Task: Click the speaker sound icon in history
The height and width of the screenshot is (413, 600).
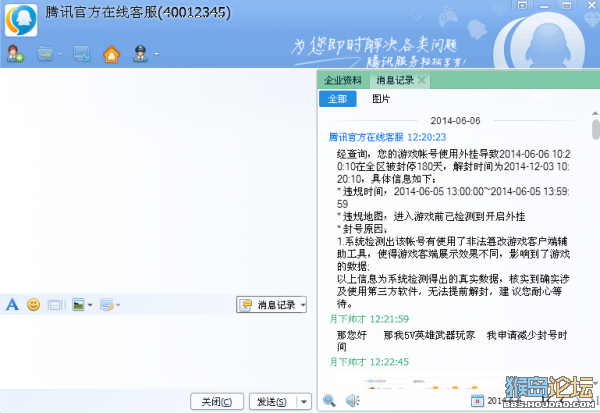Action: [x=352, y=401]
